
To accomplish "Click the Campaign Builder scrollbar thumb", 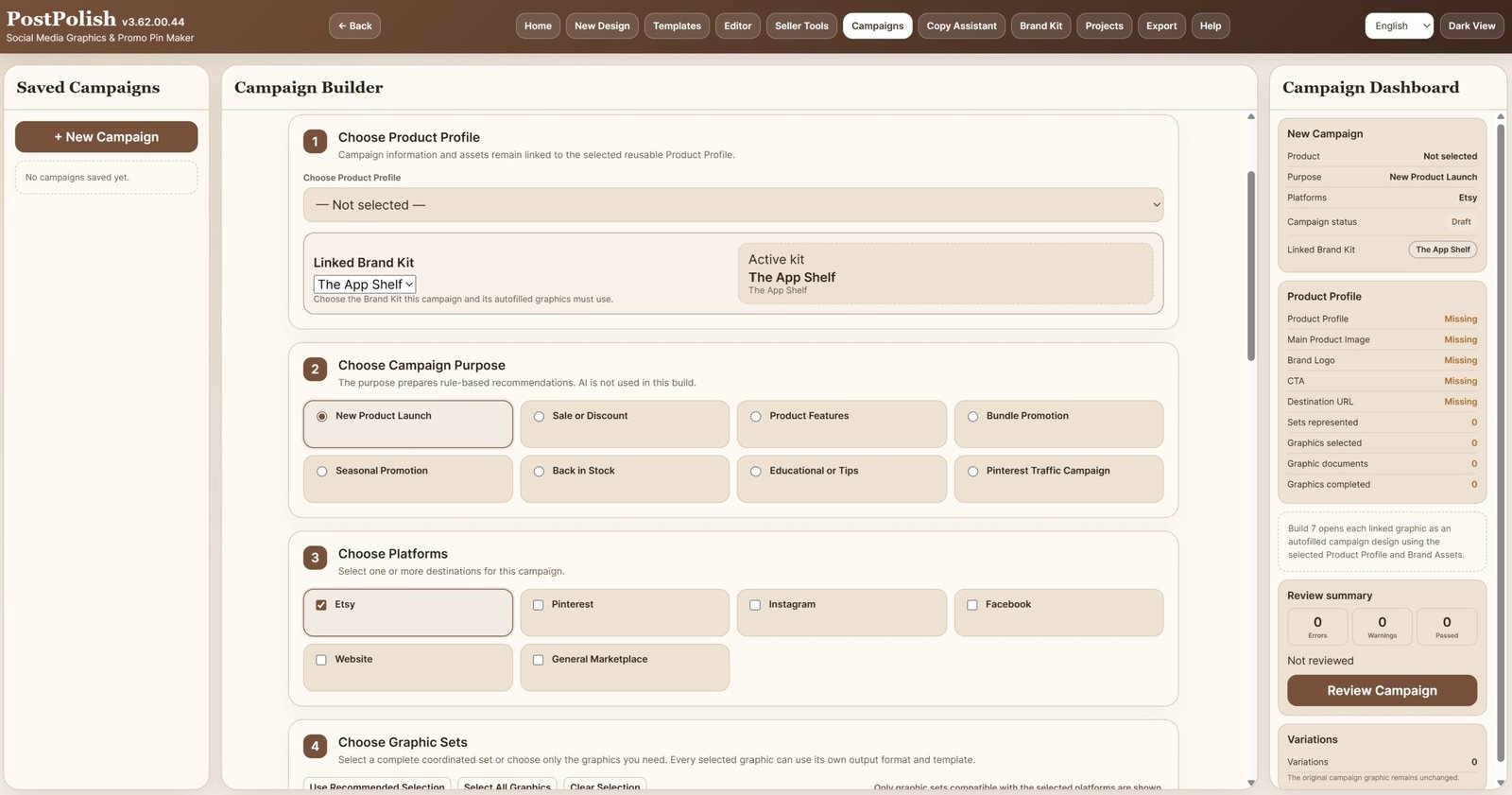I will (1251, 265).
